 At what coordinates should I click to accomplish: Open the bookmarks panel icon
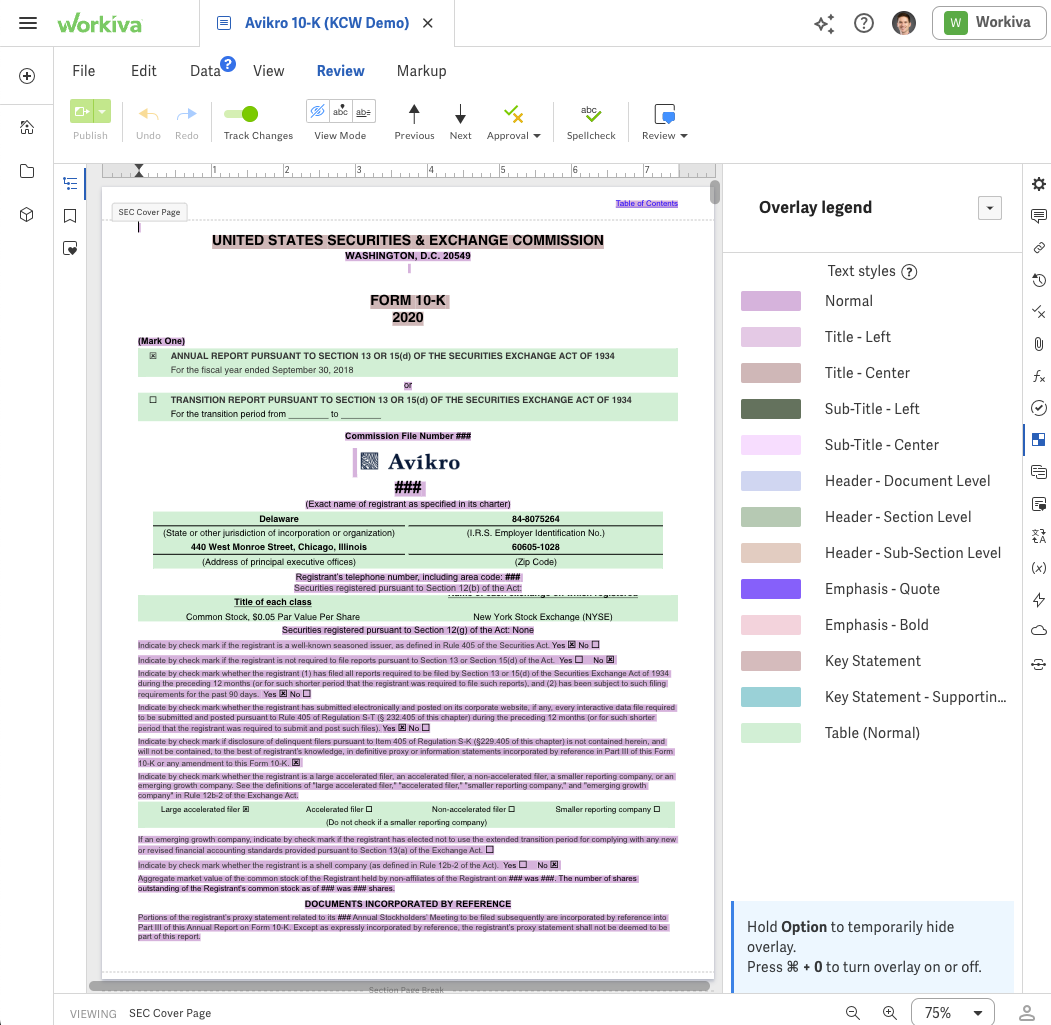[x=70, y=216]
